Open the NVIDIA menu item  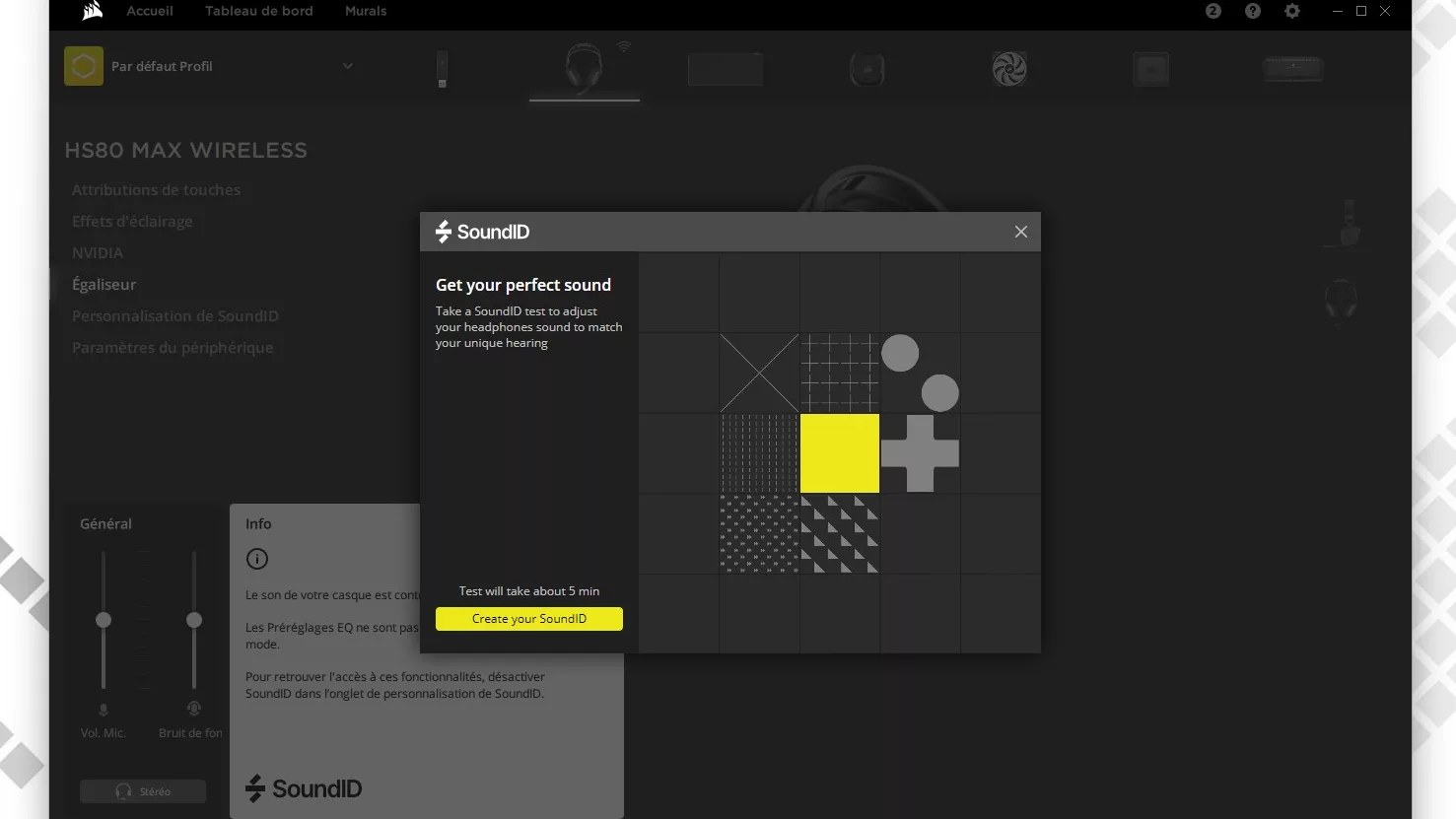pos(98,253)
